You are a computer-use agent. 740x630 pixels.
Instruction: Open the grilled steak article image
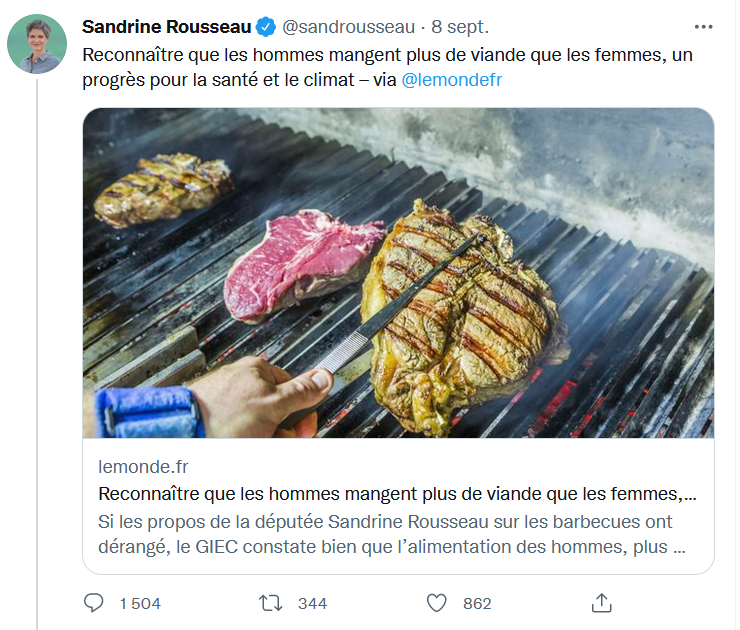(x=398, y=273)
